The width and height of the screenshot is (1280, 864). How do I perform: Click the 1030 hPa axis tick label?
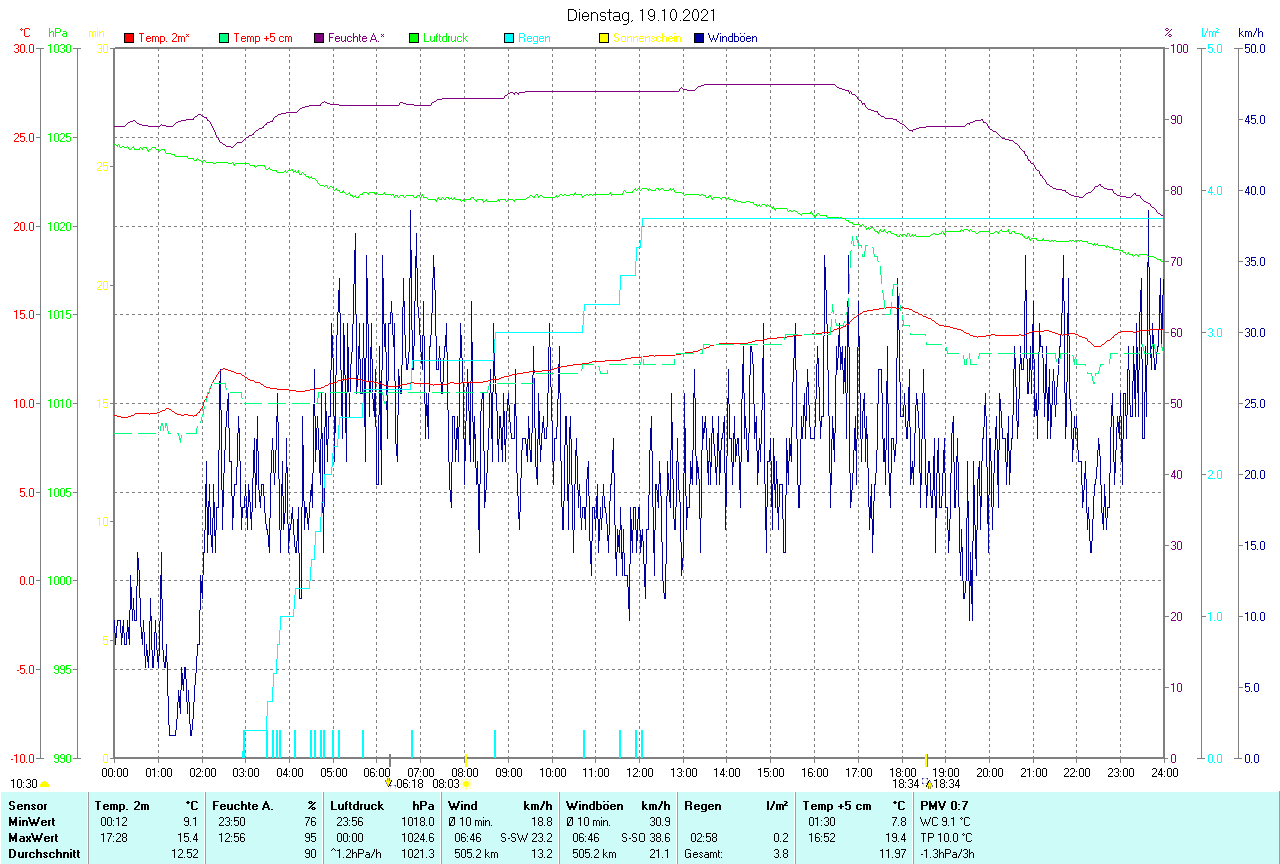(x=59, y=49)
